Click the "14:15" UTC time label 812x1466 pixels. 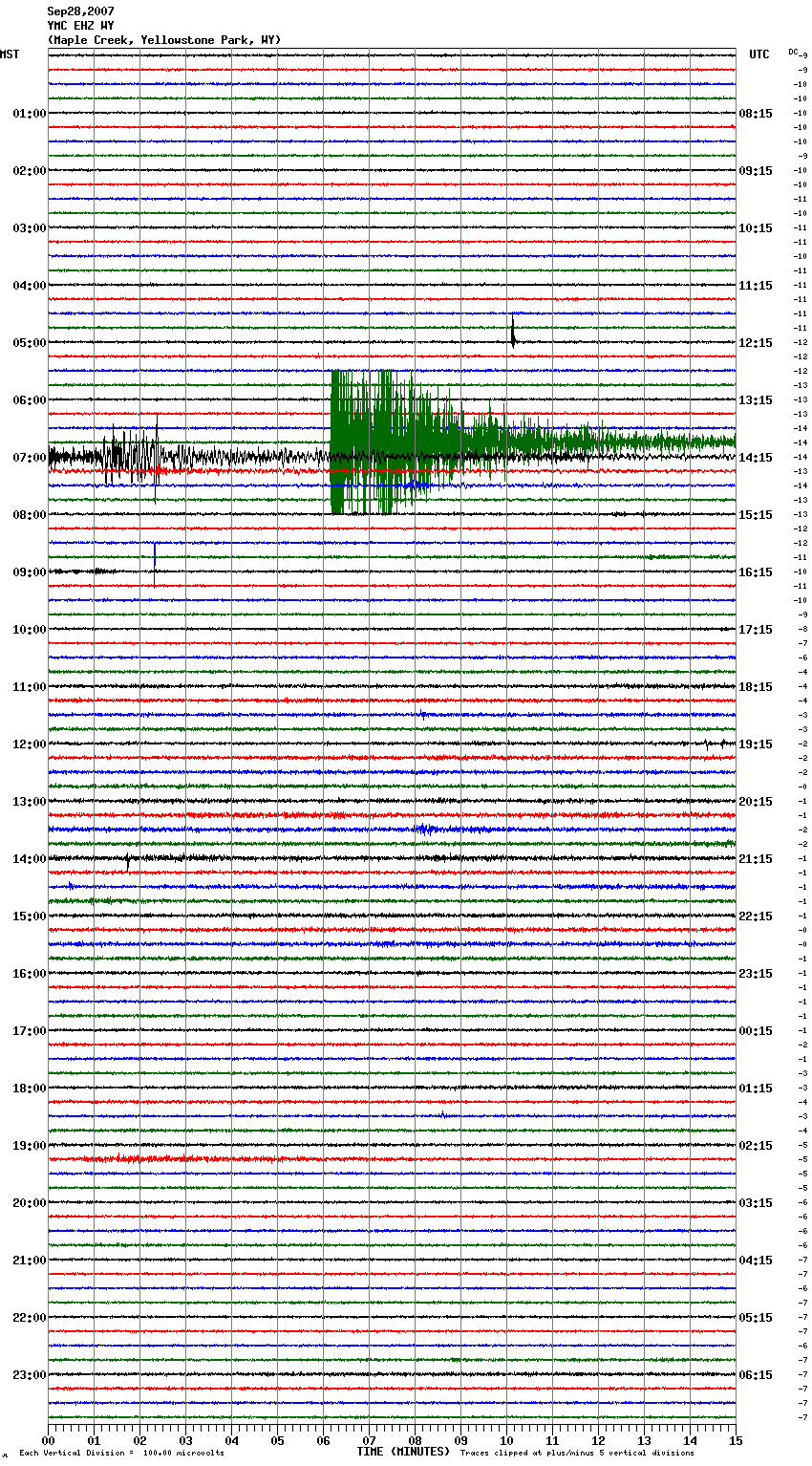coord(756,458)
